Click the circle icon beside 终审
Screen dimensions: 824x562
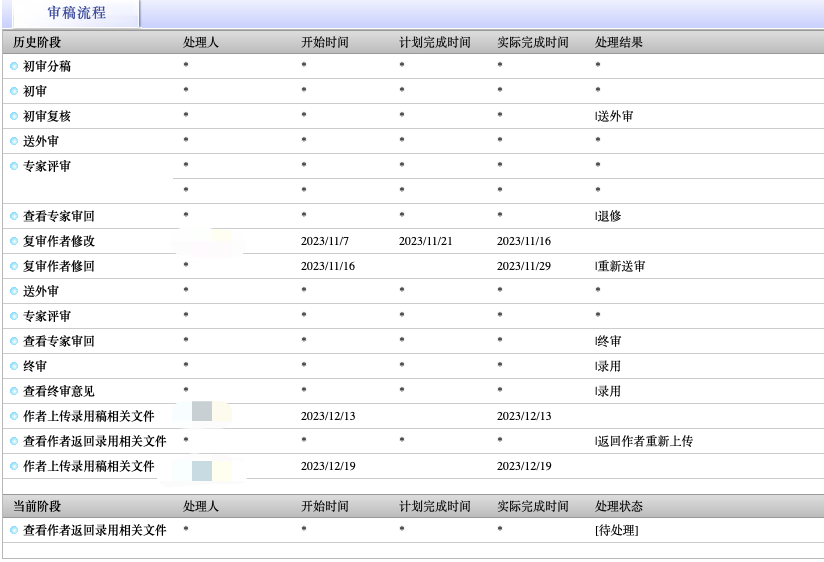point(14,366)
